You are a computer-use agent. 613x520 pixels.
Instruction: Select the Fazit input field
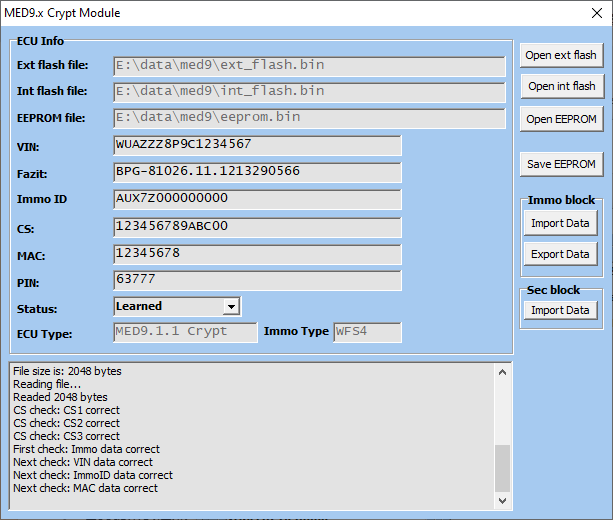click(257, 172)
